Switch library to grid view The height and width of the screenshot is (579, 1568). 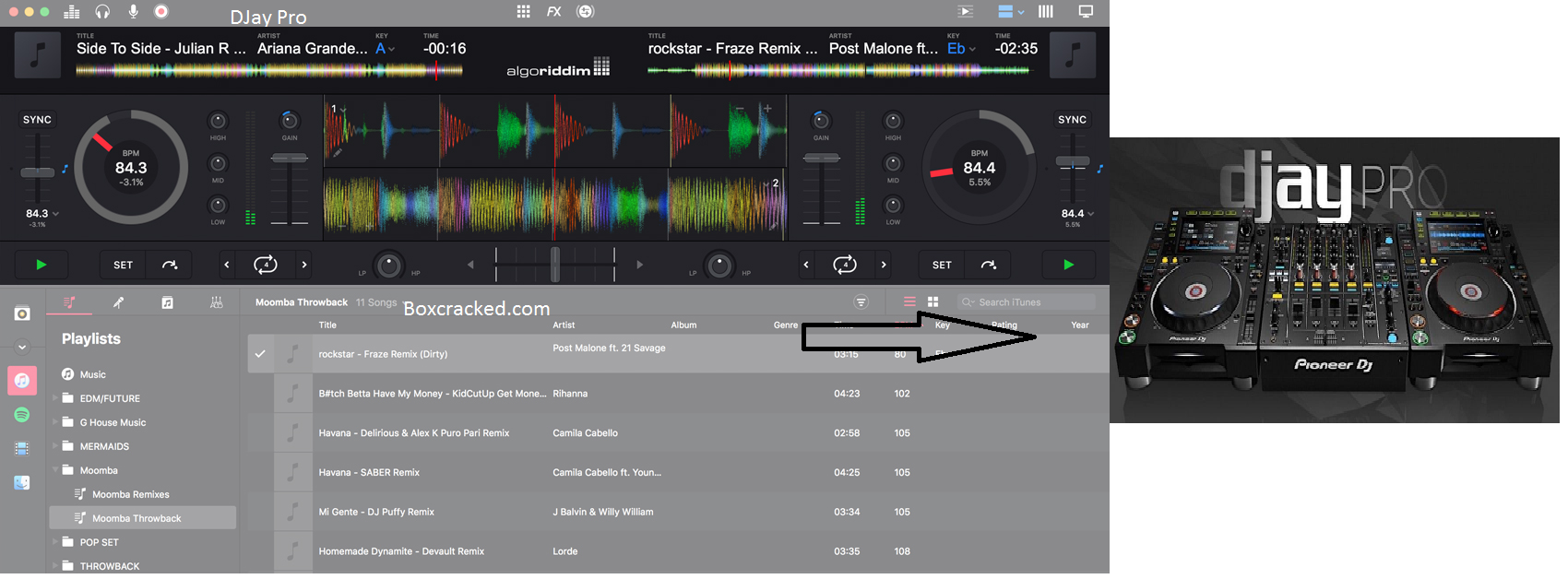[x=932, y=302]
